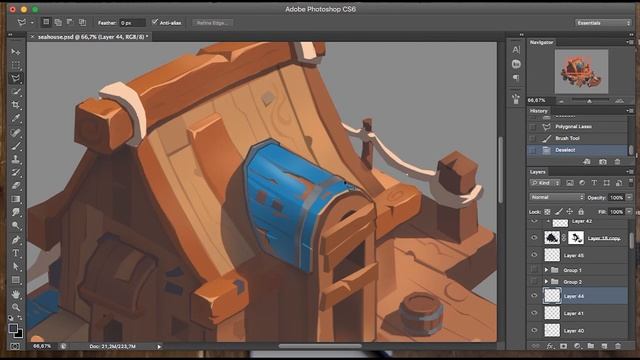Open the Fill slider dropdown arrow
The width and height of the screenshot is (640, 360).
[629, 212]
